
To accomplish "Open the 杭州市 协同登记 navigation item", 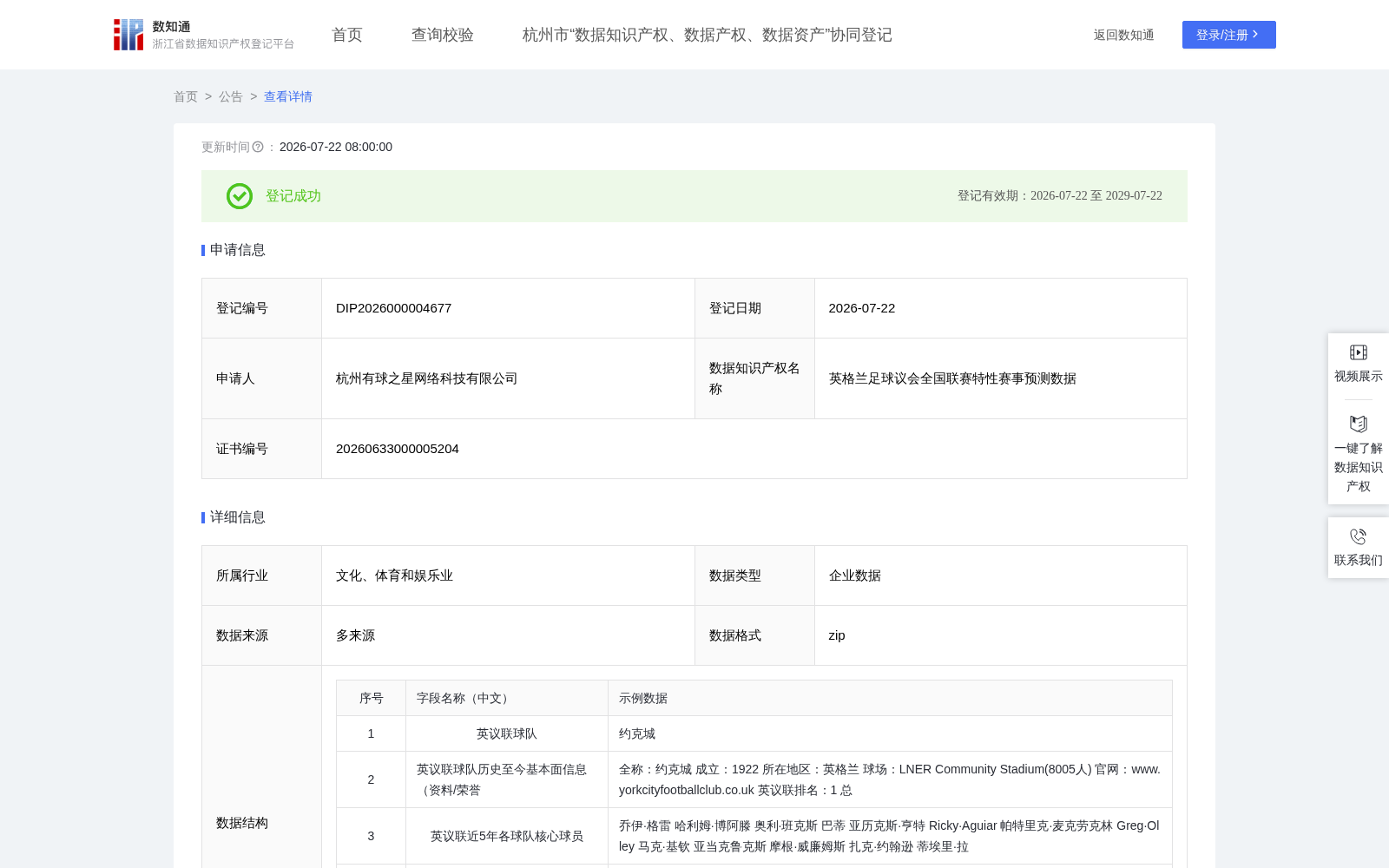I will (x=708, y=35).
